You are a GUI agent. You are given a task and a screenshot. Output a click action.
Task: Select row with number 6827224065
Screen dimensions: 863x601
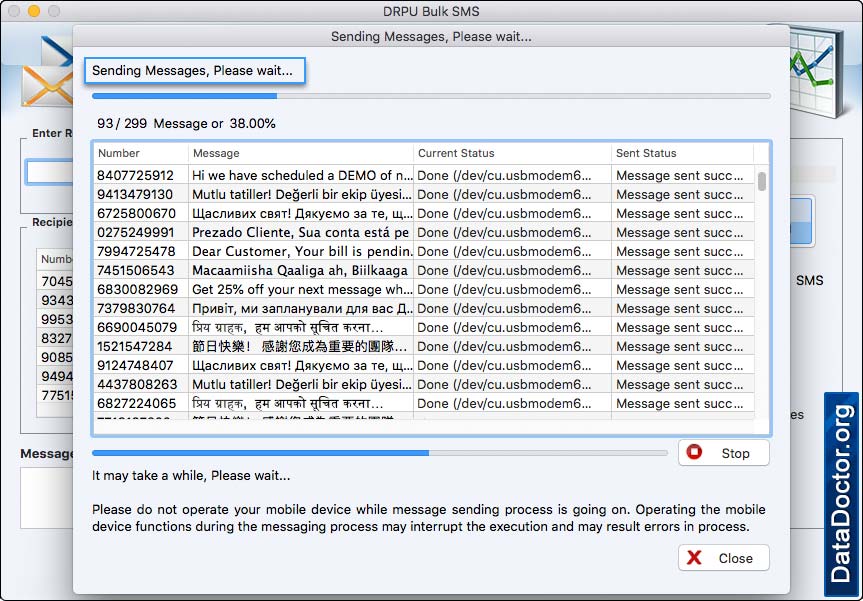tap(424, 403)
